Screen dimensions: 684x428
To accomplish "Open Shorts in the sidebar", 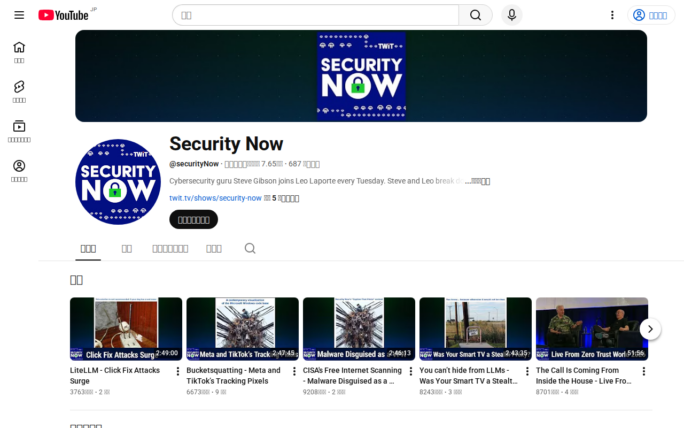I will click(19, 91).
